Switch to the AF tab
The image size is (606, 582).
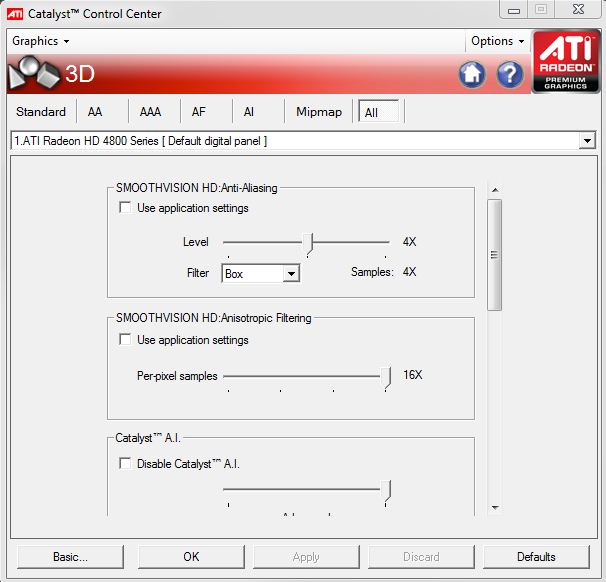point(199,112)
